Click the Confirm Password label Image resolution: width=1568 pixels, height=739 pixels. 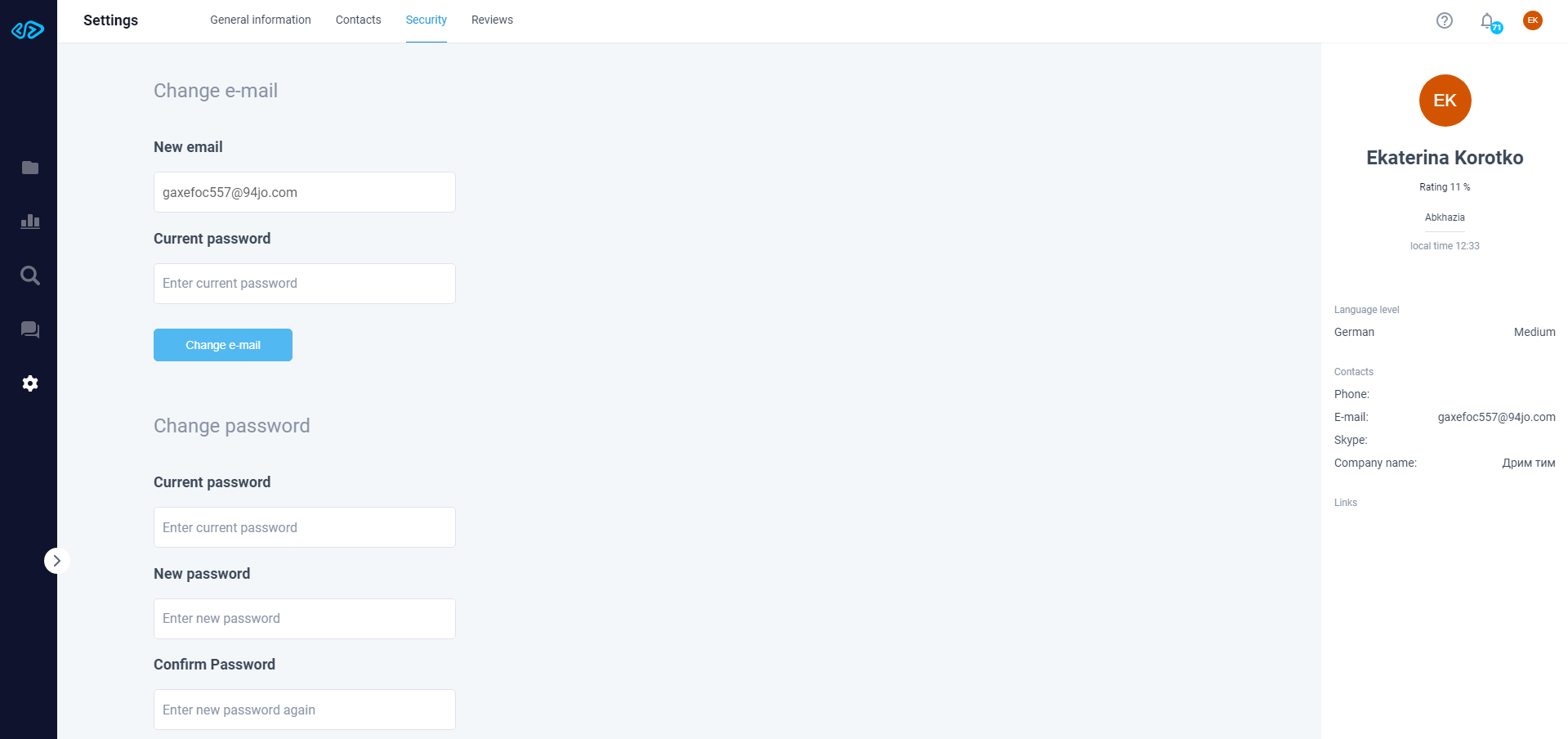click(214, 665)
